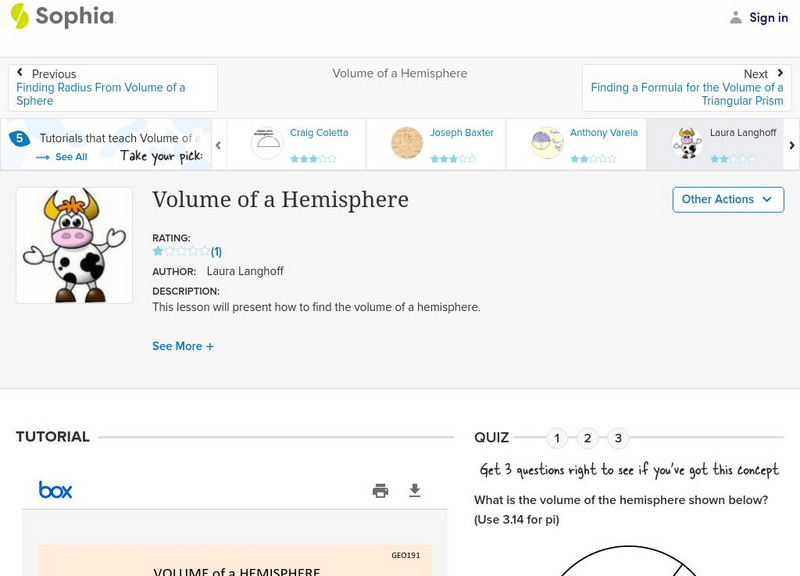Screen dimensions: 800x576
Task: Select Joseph Baxter's tutorial coin icon
Action: coord(409,141)
